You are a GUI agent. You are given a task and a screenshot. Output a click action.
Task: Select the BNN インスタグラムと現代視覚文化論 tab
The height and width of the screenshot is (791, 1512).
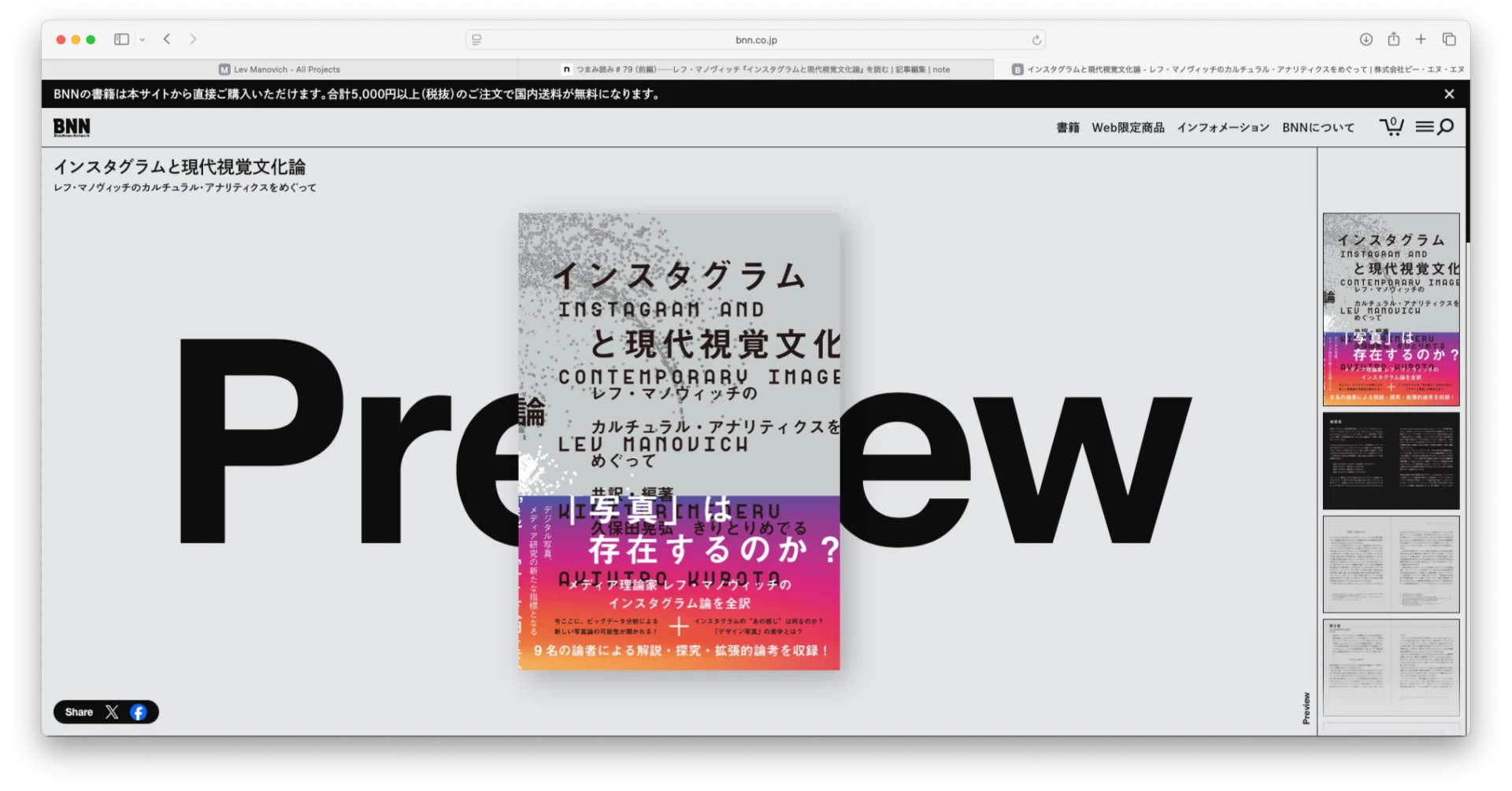(1232, 69)
